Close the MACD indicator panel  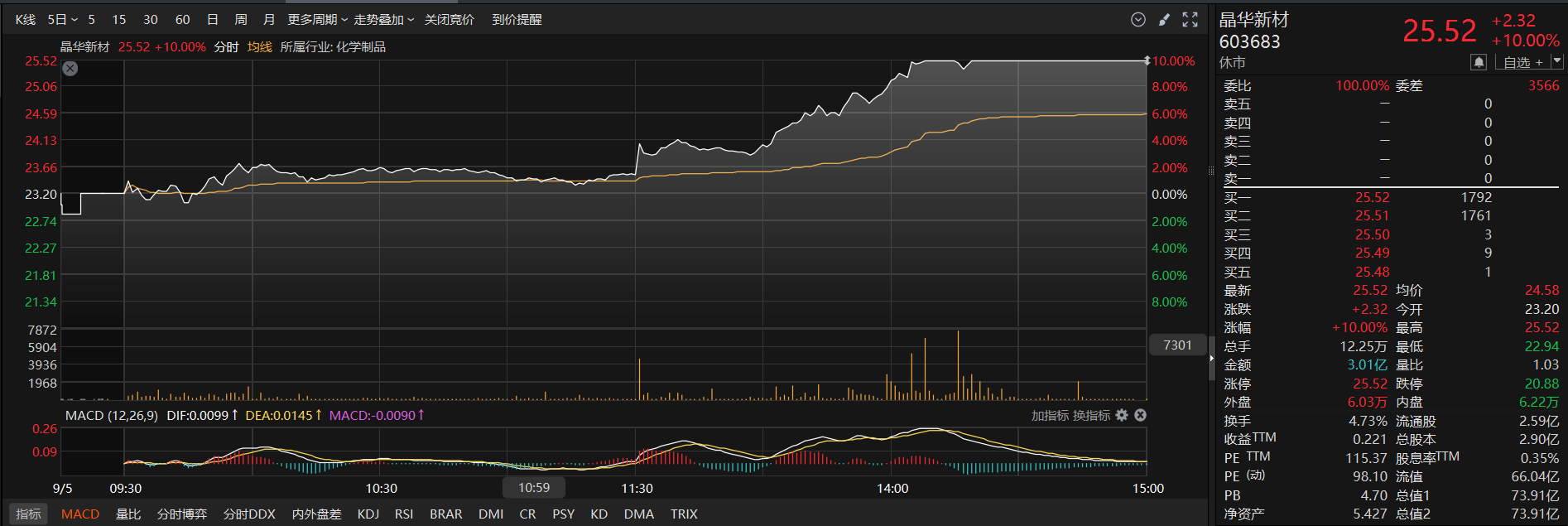tap(1140, 415)
